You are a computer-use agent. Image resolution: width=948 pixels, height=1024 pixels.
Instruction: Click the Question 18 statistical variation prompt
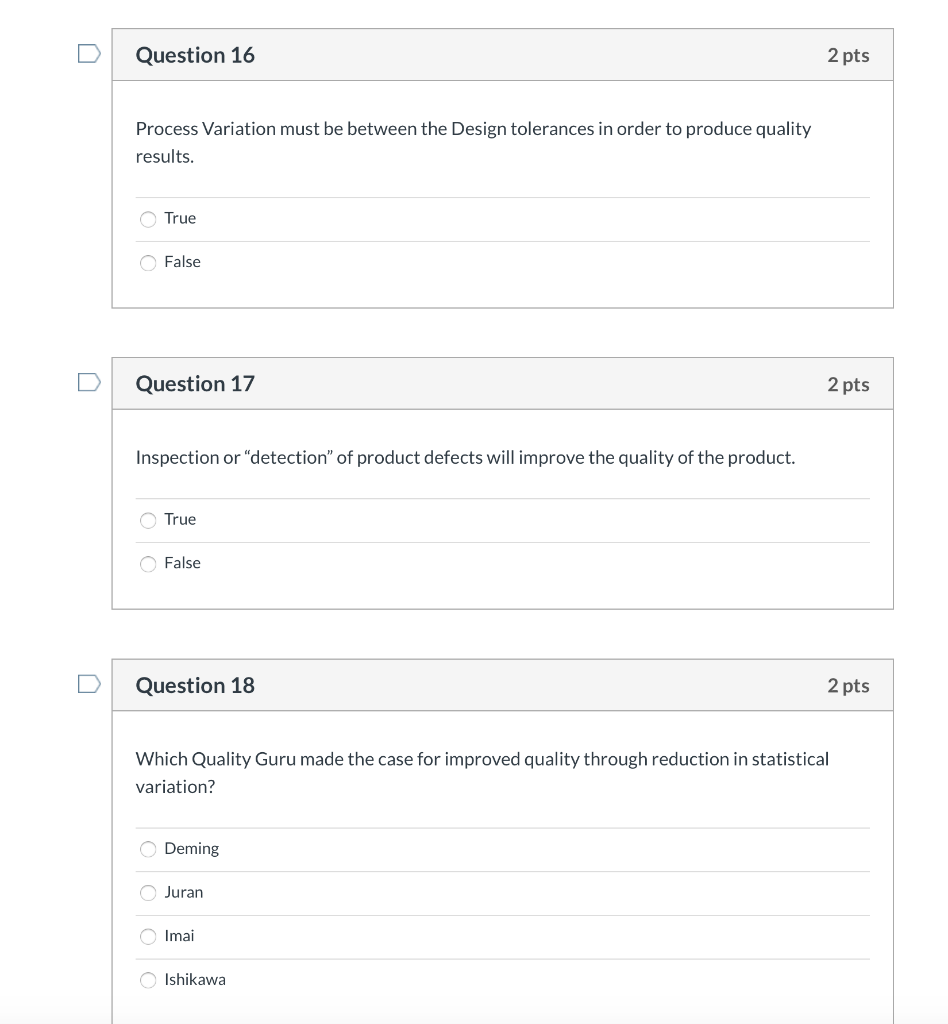(482, 772)
